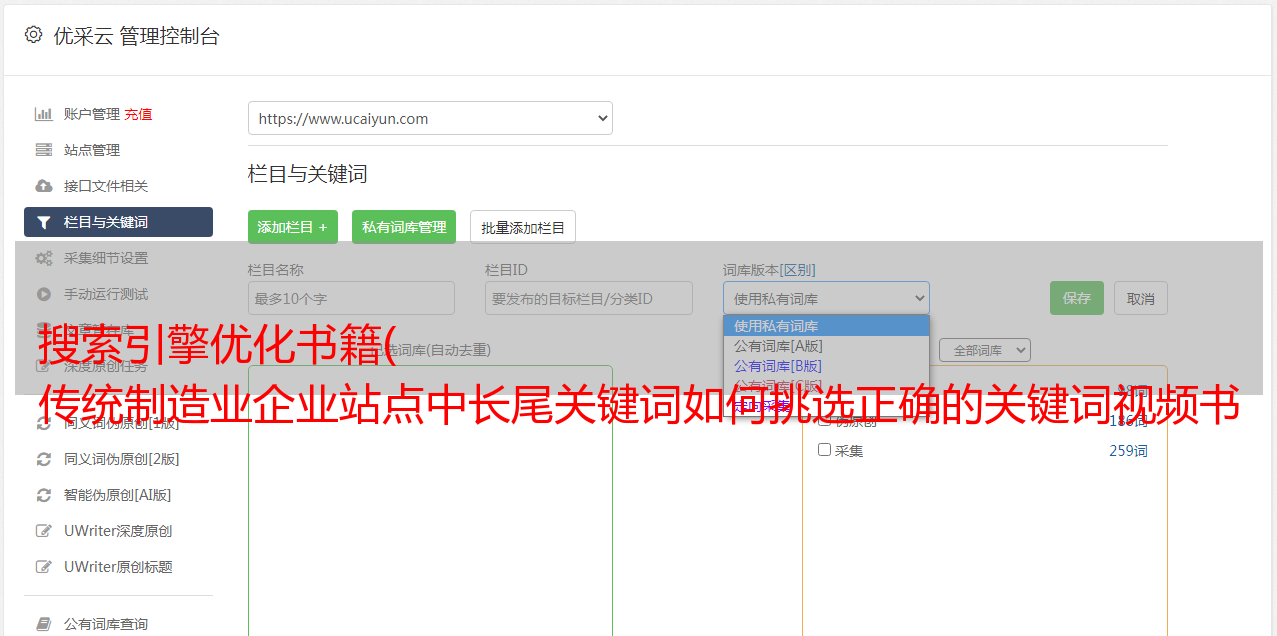
Task: Click the green 保存 button
Action: click(1077, 298)
